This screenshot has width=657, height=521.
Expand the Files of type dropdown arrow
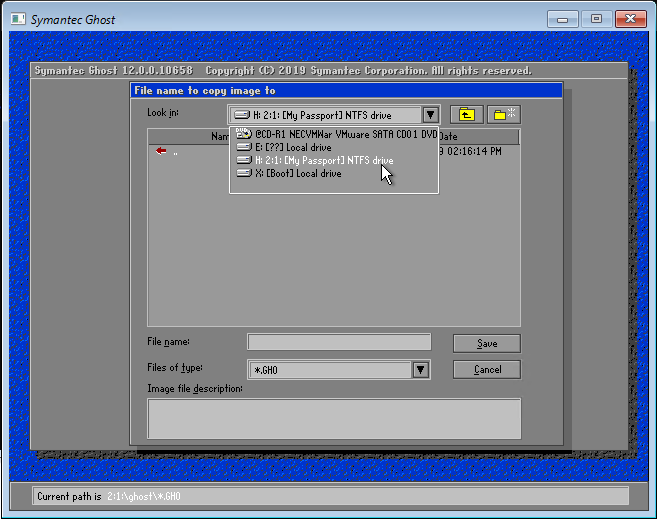[x=420, y=370]
